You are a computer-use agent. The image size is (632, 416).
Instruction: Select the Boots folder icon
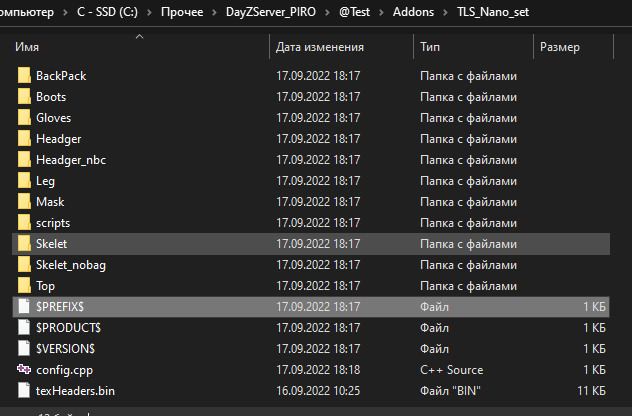point(24,96)
